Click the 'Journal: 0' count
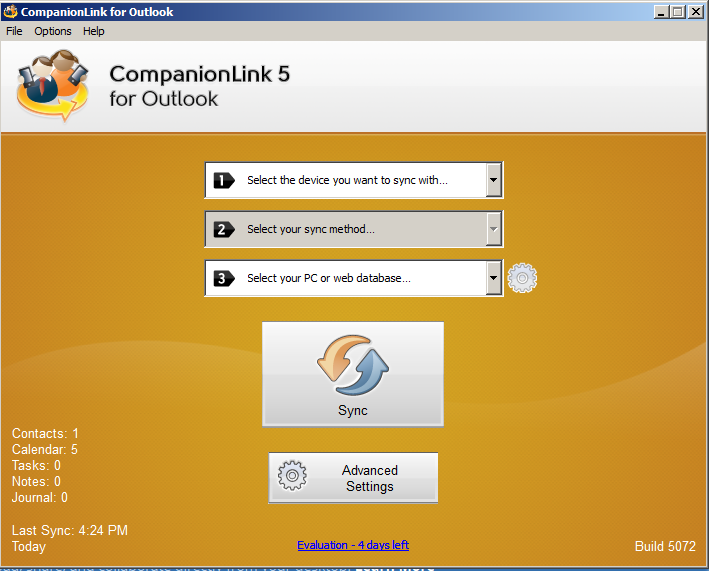The width and height of the screenshot is (709, 576). tap(40, 497)
